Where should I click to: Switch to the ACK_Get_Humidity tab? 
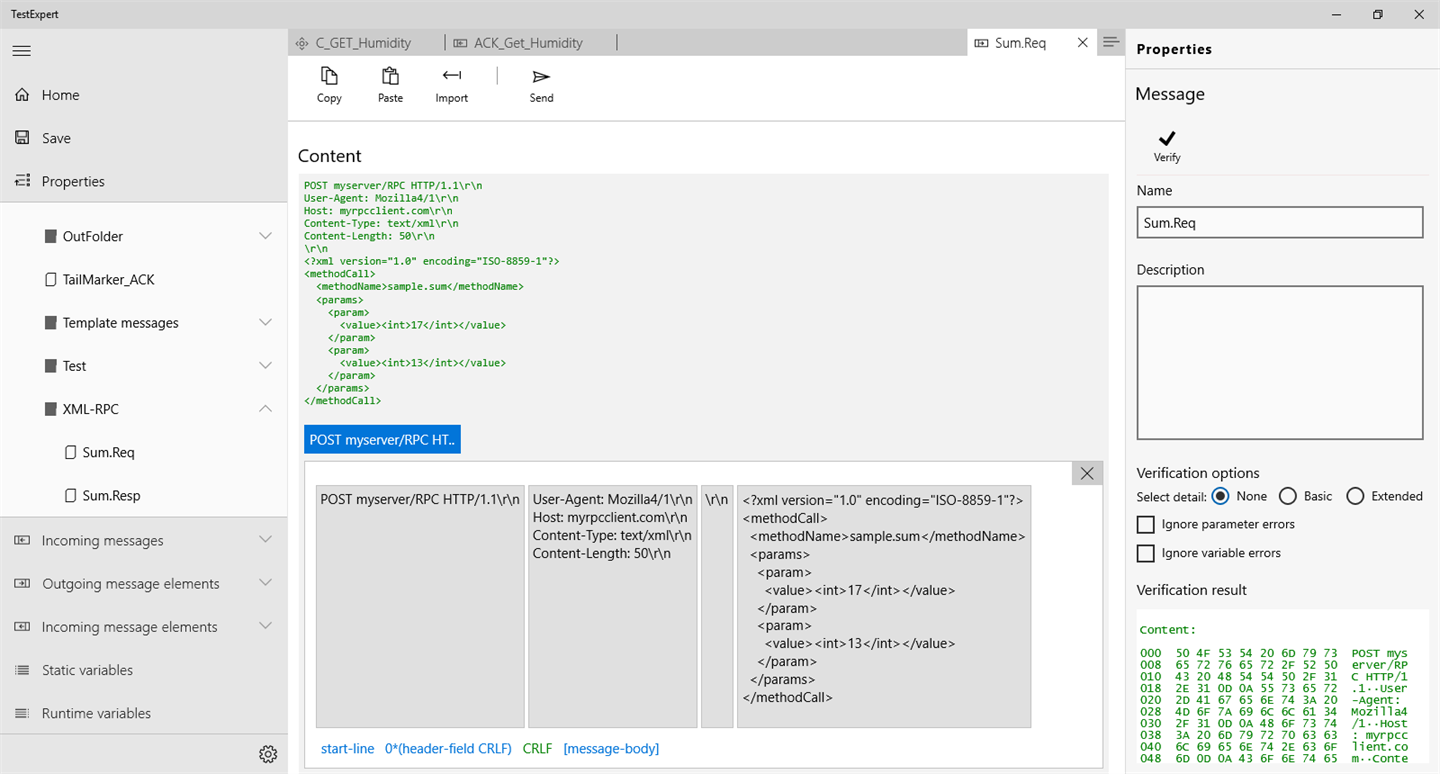coord(528,43)
